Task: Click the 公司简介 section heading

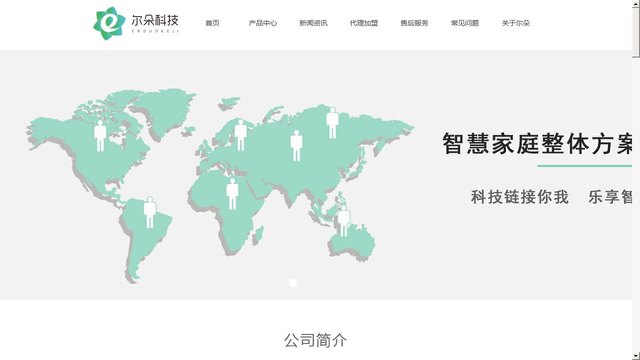Action: (316, 340)
